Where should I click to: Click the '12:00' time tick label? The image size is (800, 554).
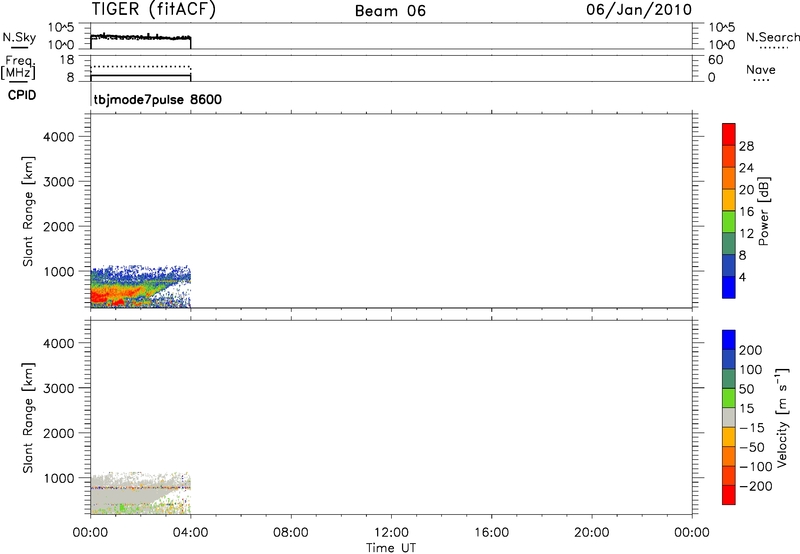pyautogui.click(x=391, y=533)
